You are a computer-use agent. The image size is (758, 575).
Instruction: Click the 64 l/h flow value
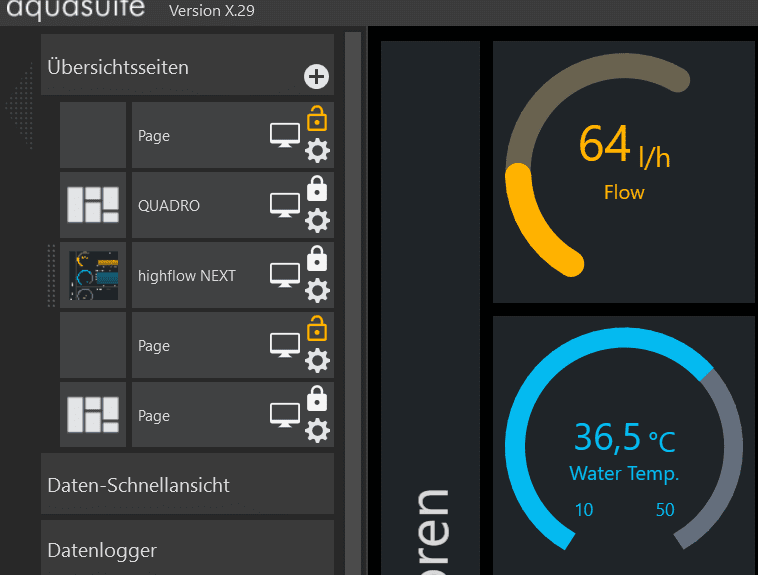click(624, 145)
